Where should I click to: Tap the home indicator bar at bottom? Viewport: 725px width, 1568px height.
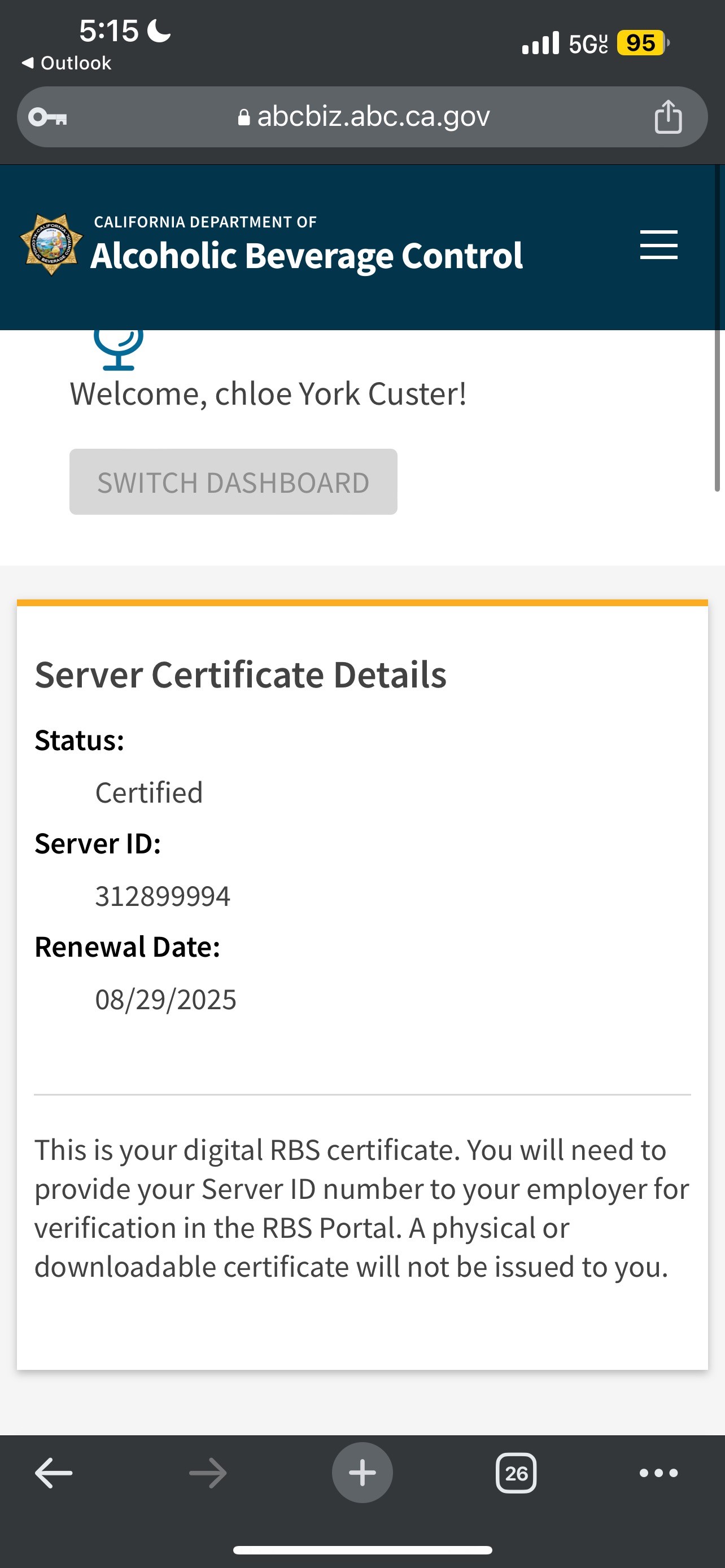pyautogui.click(x=362, y=1550)
